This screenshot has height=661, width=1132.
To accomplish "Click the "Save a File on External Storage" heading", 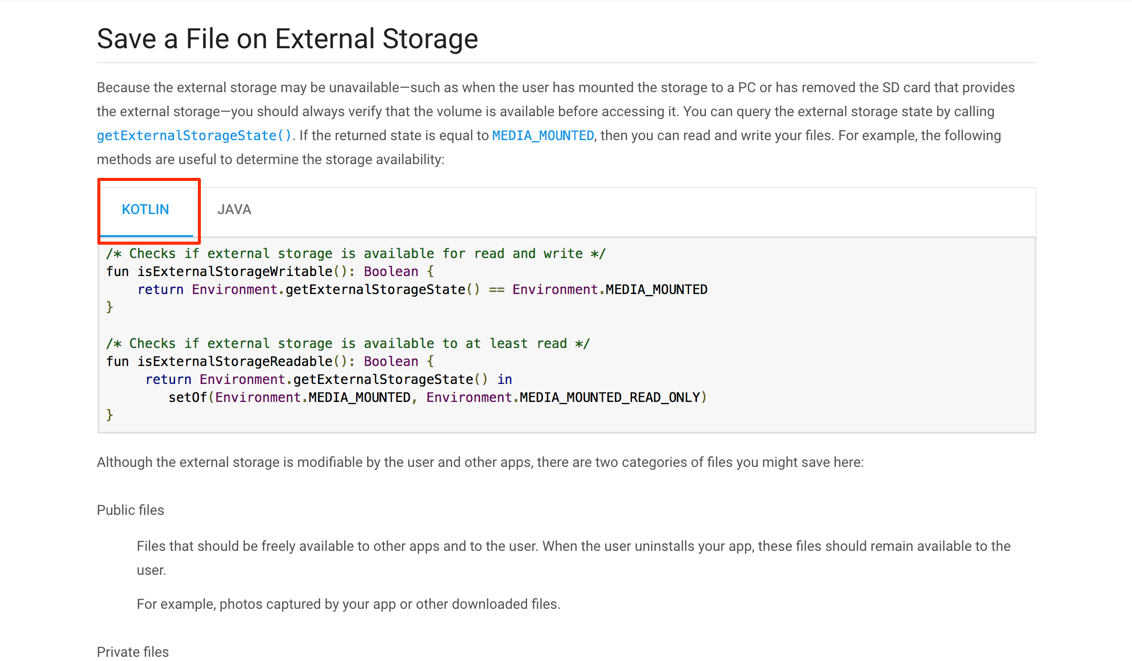I will (287, 39).
